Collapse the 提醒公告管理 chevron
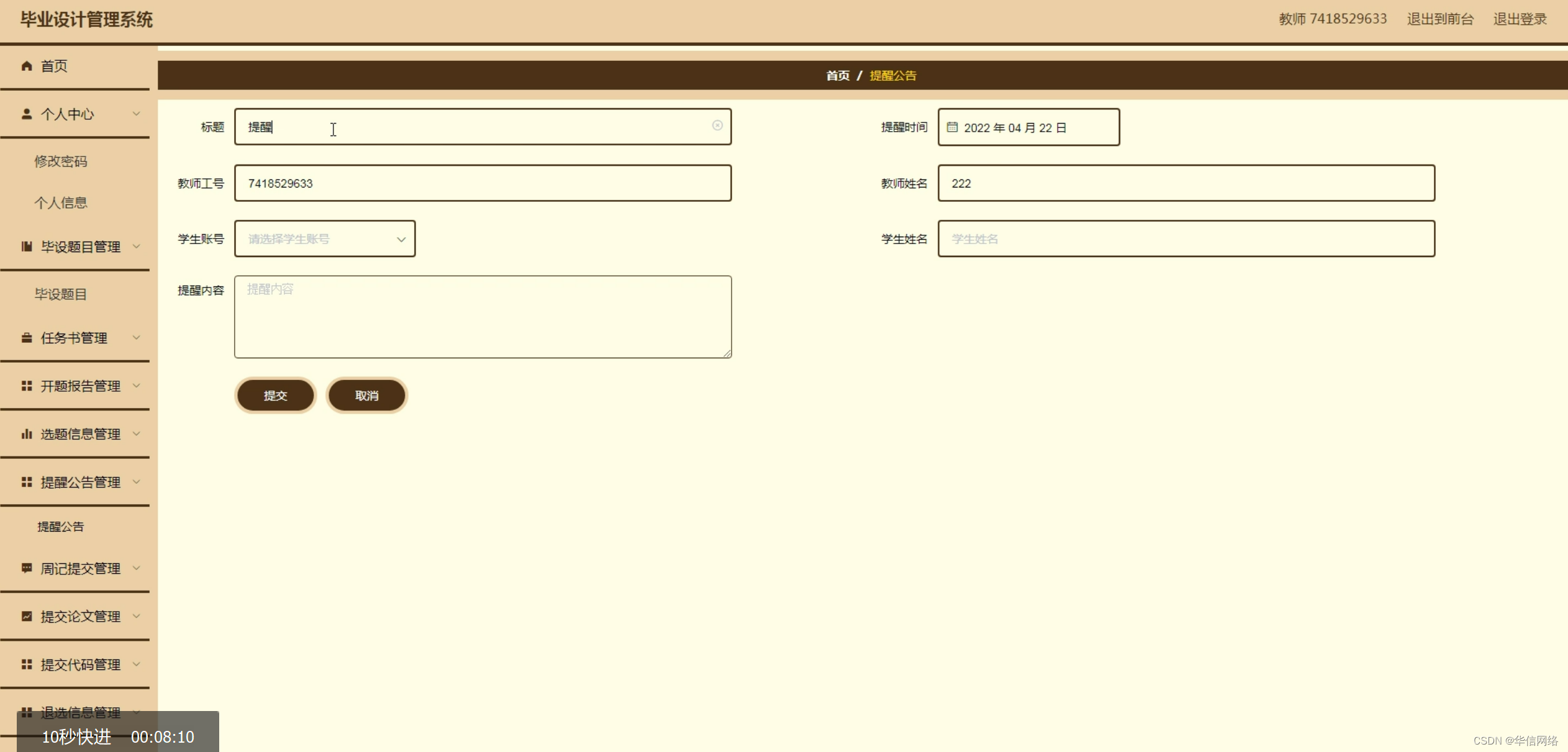The image size is (1568, 752). 137,482
